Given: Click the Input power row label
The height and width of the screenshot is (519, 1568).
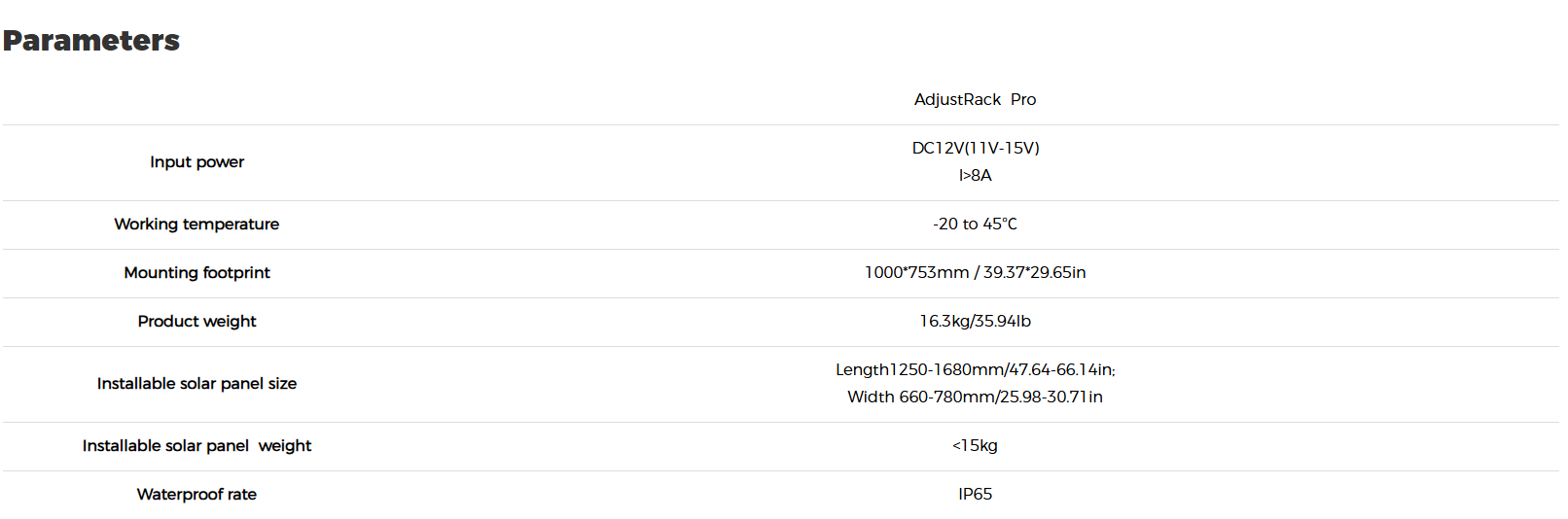Looking at the screenshot, I should (x=196, y=162).
